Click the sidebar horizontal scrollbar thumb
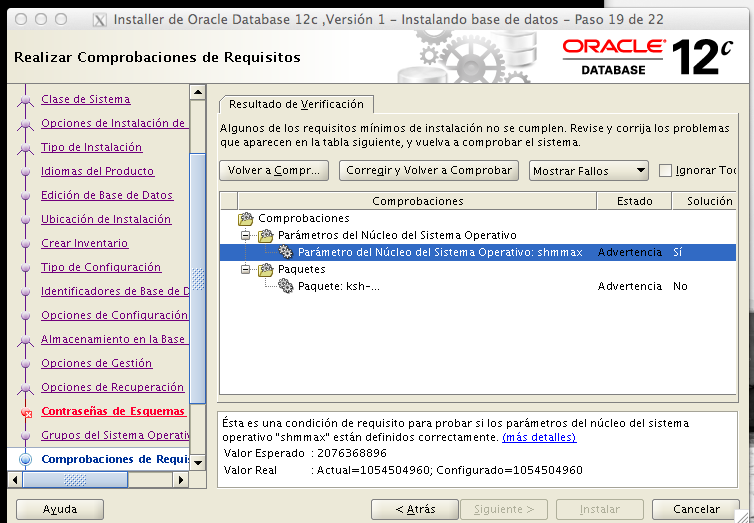 75,480
